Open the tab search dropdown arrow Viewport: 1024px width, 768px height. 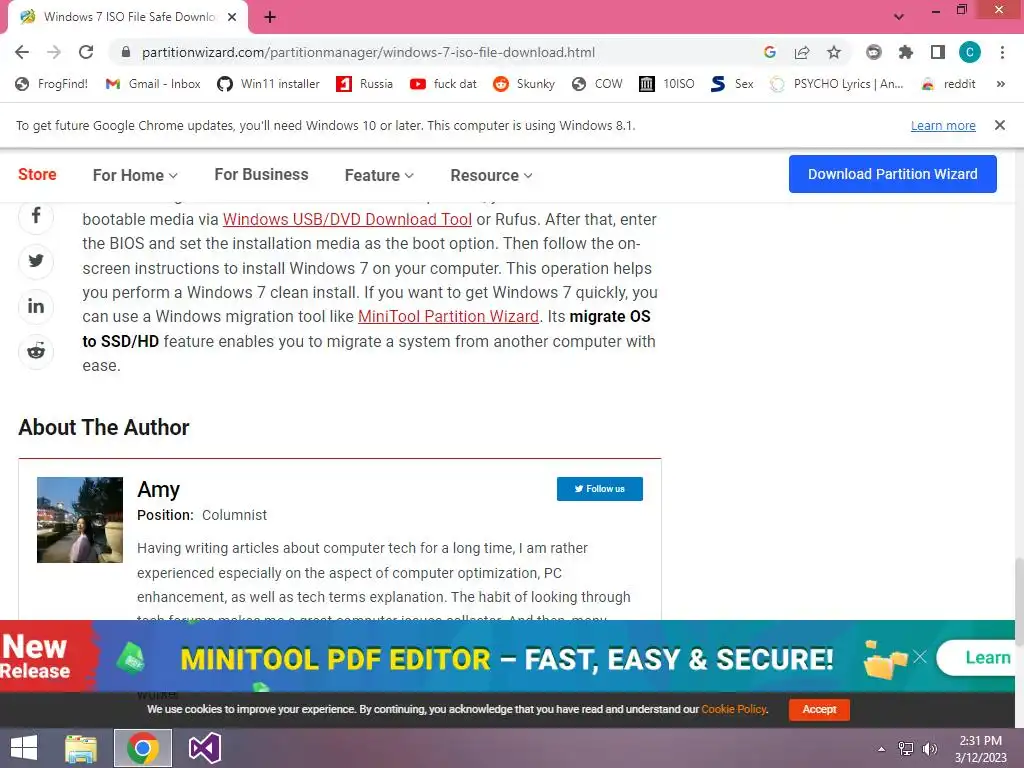coord(899,17)
